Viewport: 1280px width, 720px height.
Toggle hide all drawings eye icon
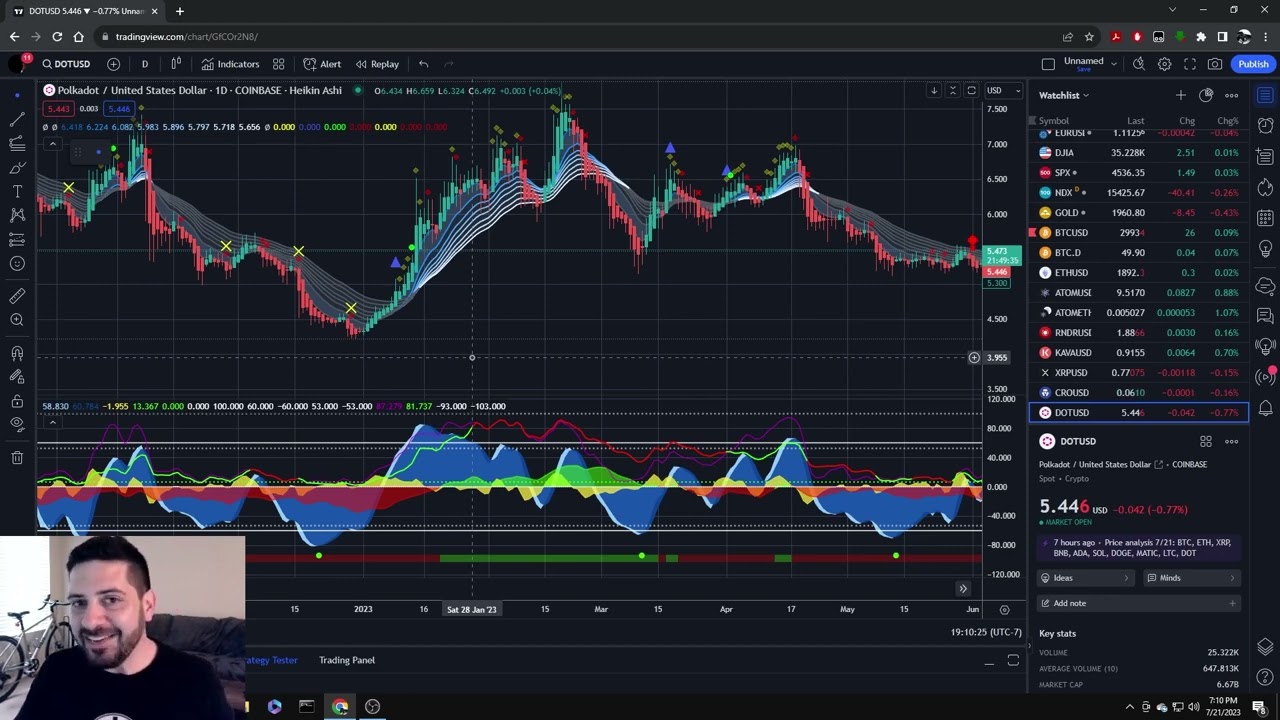17,424
